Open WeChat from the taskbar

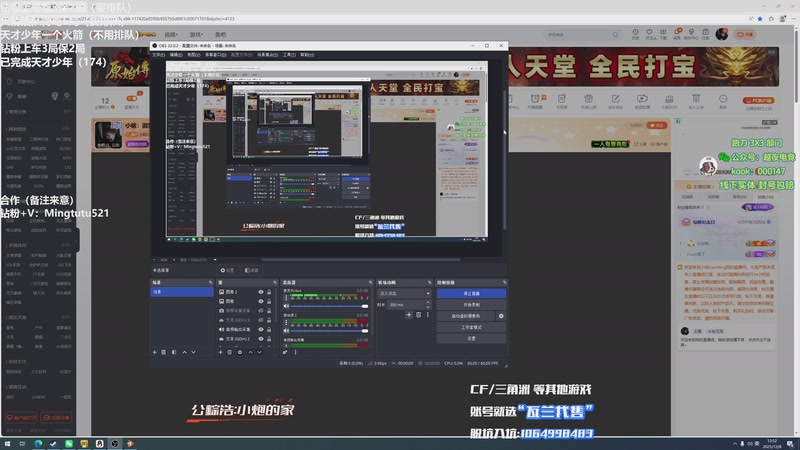point(69,443)
